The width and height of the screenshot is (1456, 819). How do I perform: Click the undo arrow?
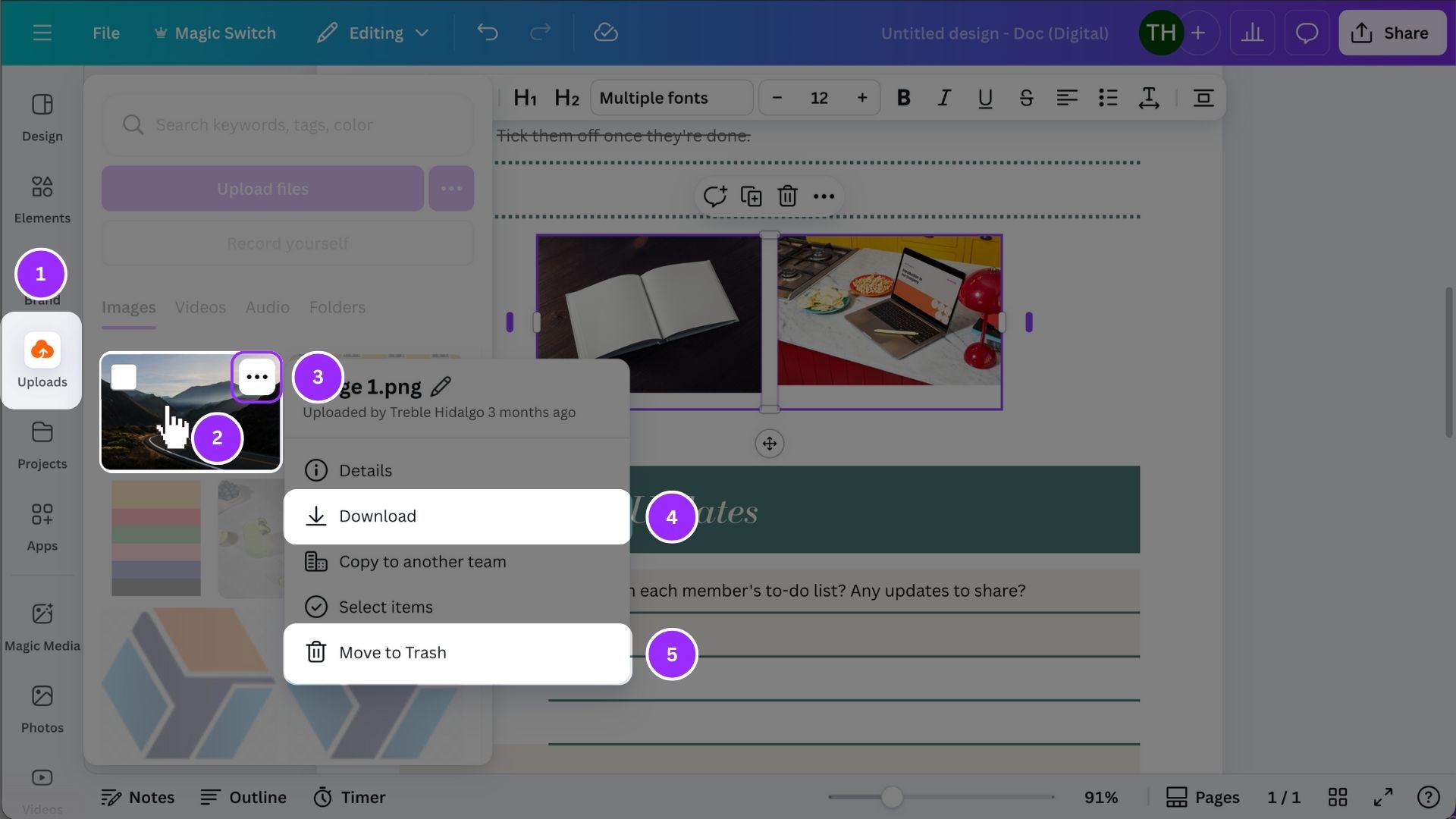pos(488,33)
